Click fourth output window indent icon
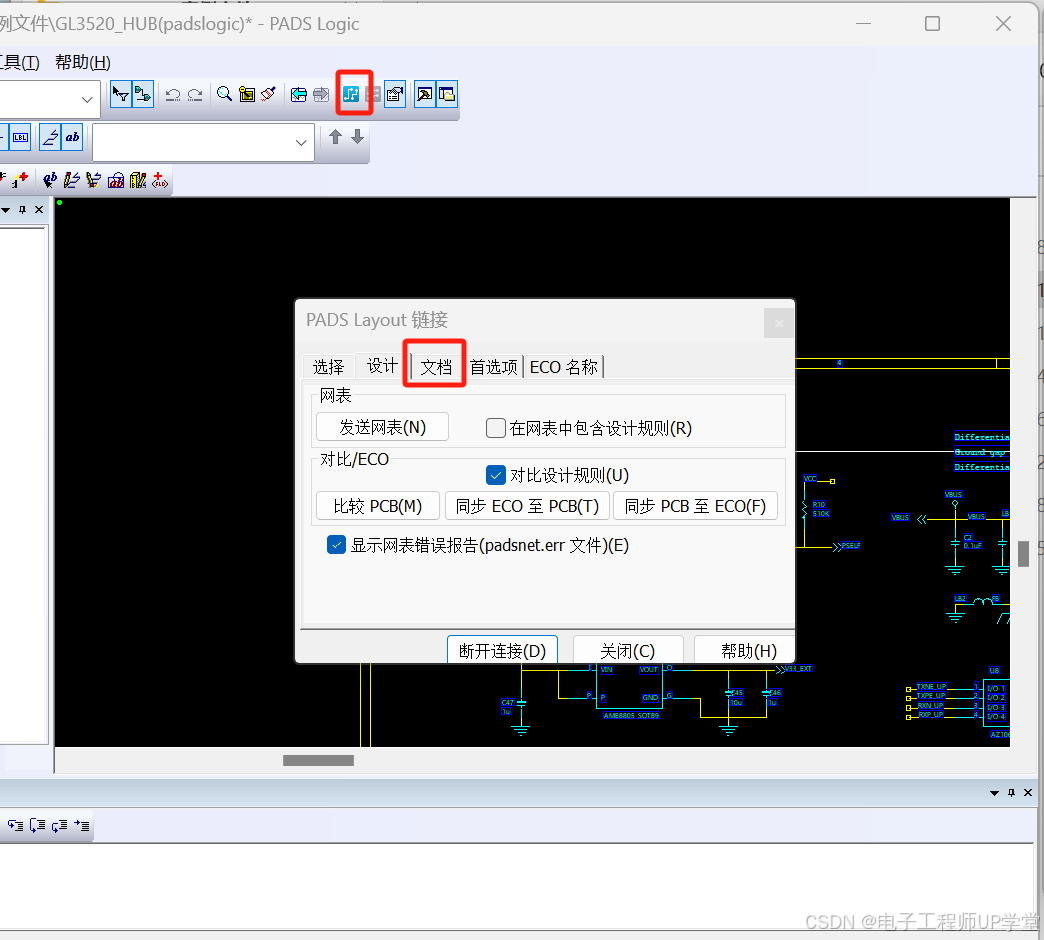Viewport: 1044px width, 940px height. click(x=81, y=825)
